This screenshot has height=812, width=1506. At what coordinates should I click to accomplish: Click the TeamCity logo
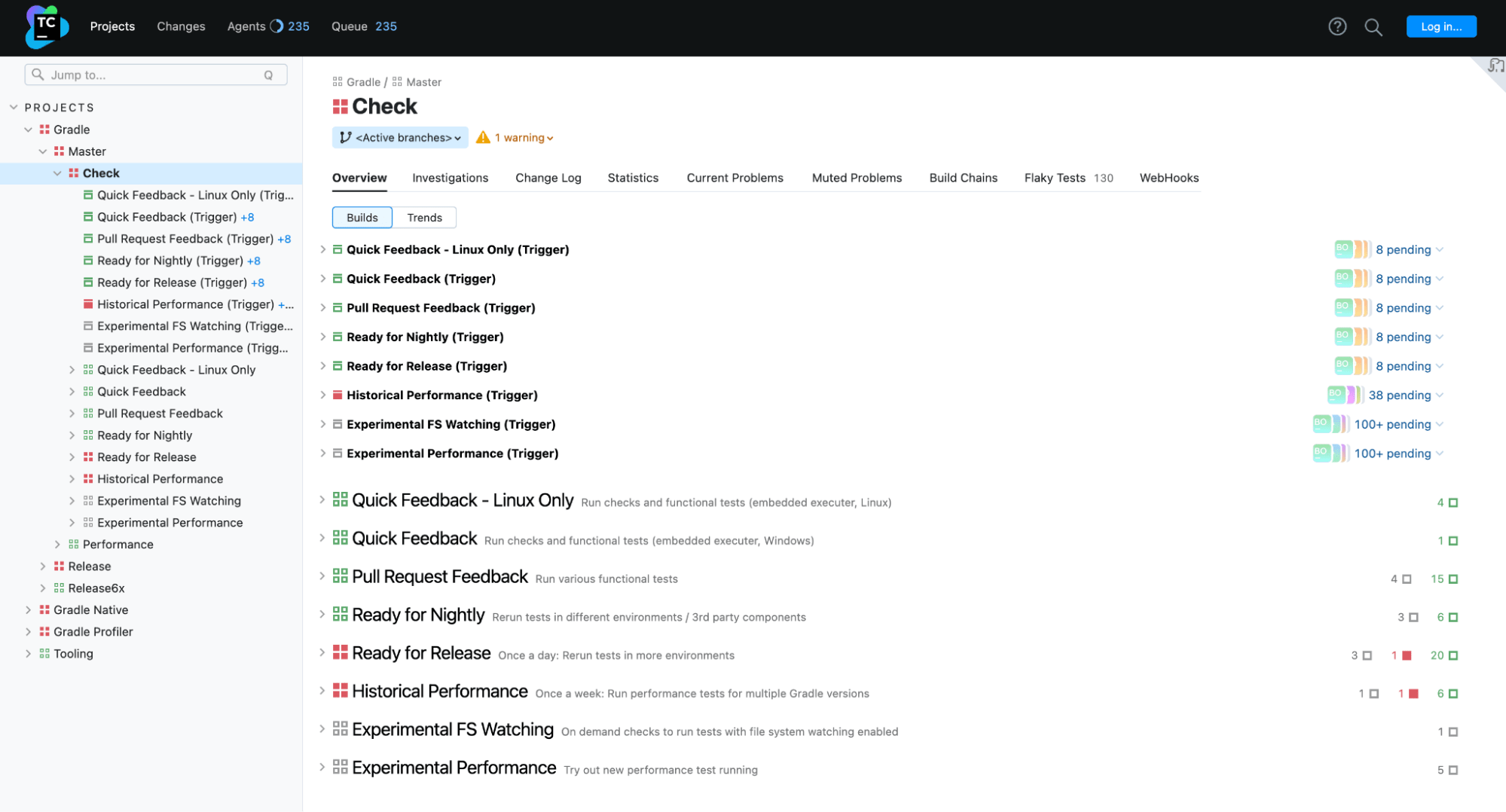click(x=45, y=27)
